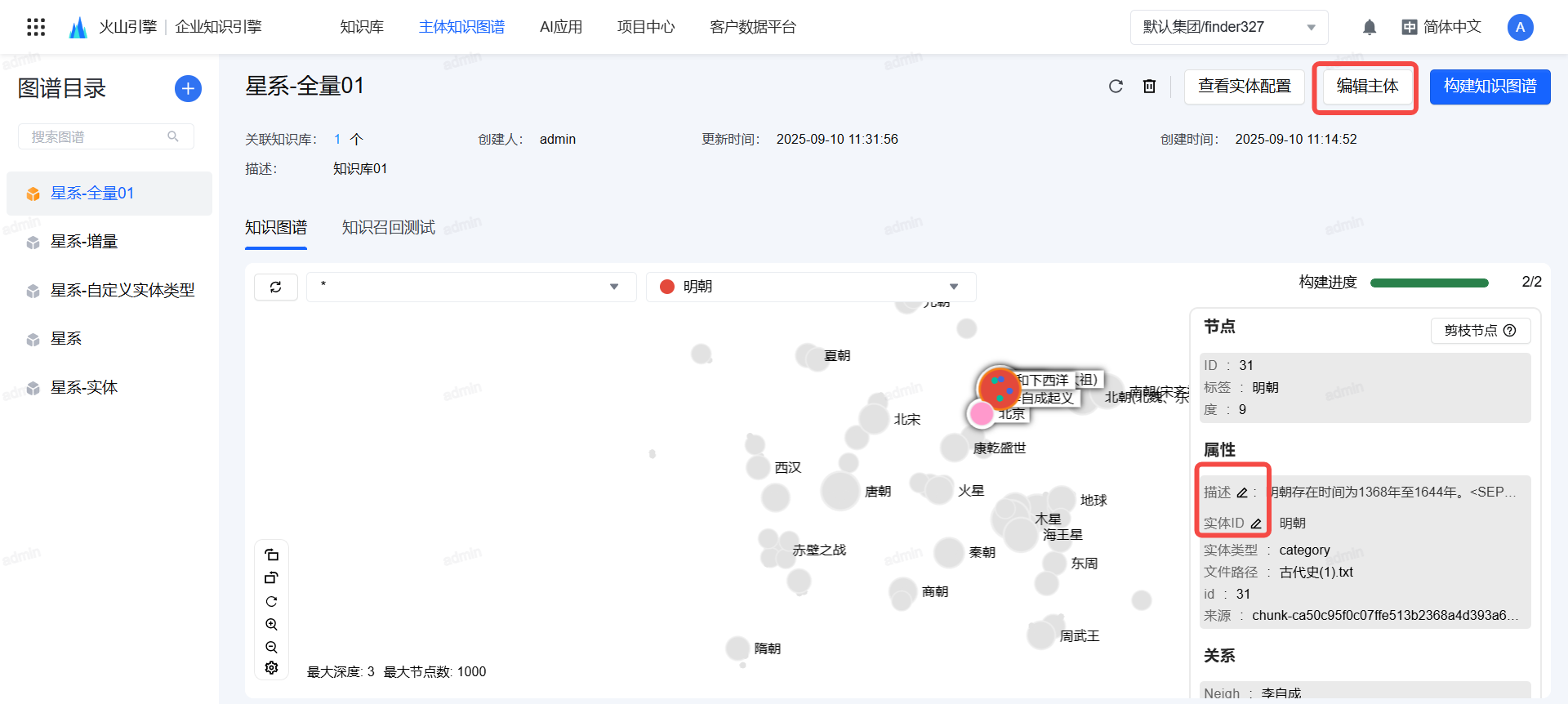Viewport: 1568px width, 704px height.
Task: Click the 古代史(1).txt file path value
Action: [x=1316, y=573]
